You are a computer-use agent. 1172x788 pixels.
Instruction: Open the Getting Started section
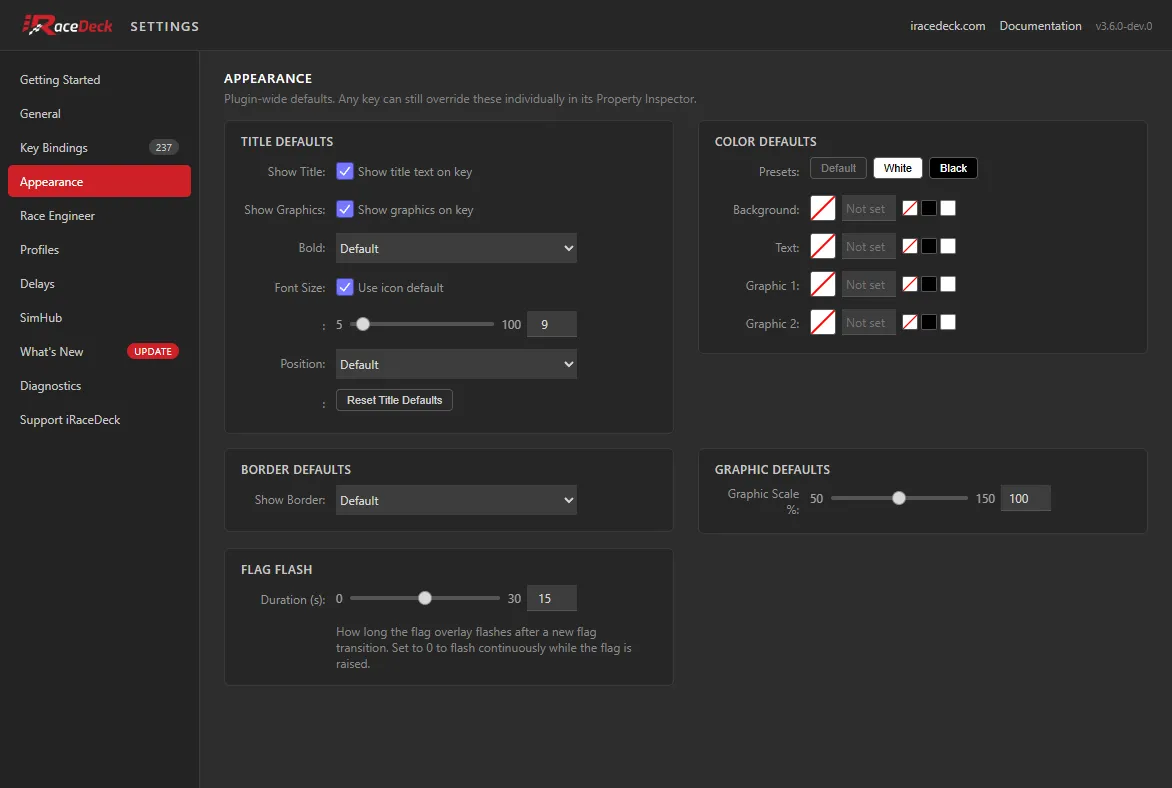click(99, 79)
